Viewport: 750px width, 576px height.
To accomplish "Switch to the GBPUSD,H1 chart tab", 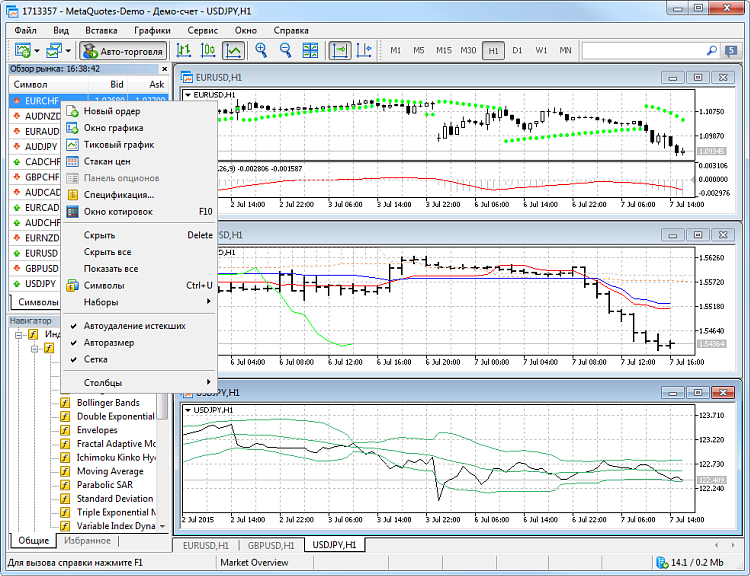I will pyautogui.click(x=270, y=545).
